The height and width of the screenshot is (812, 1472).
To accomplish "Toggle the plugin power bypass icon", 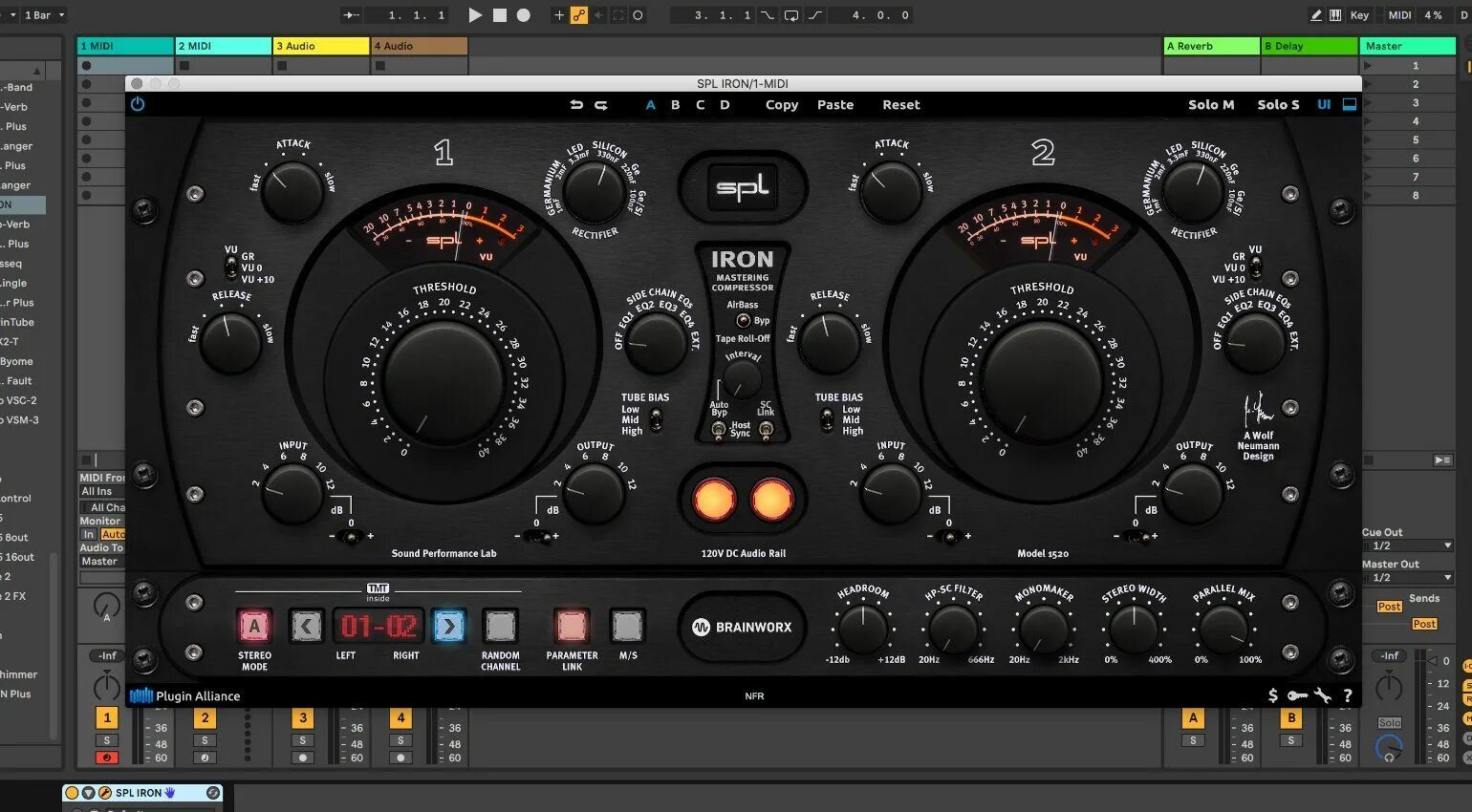I will [138, 104].
